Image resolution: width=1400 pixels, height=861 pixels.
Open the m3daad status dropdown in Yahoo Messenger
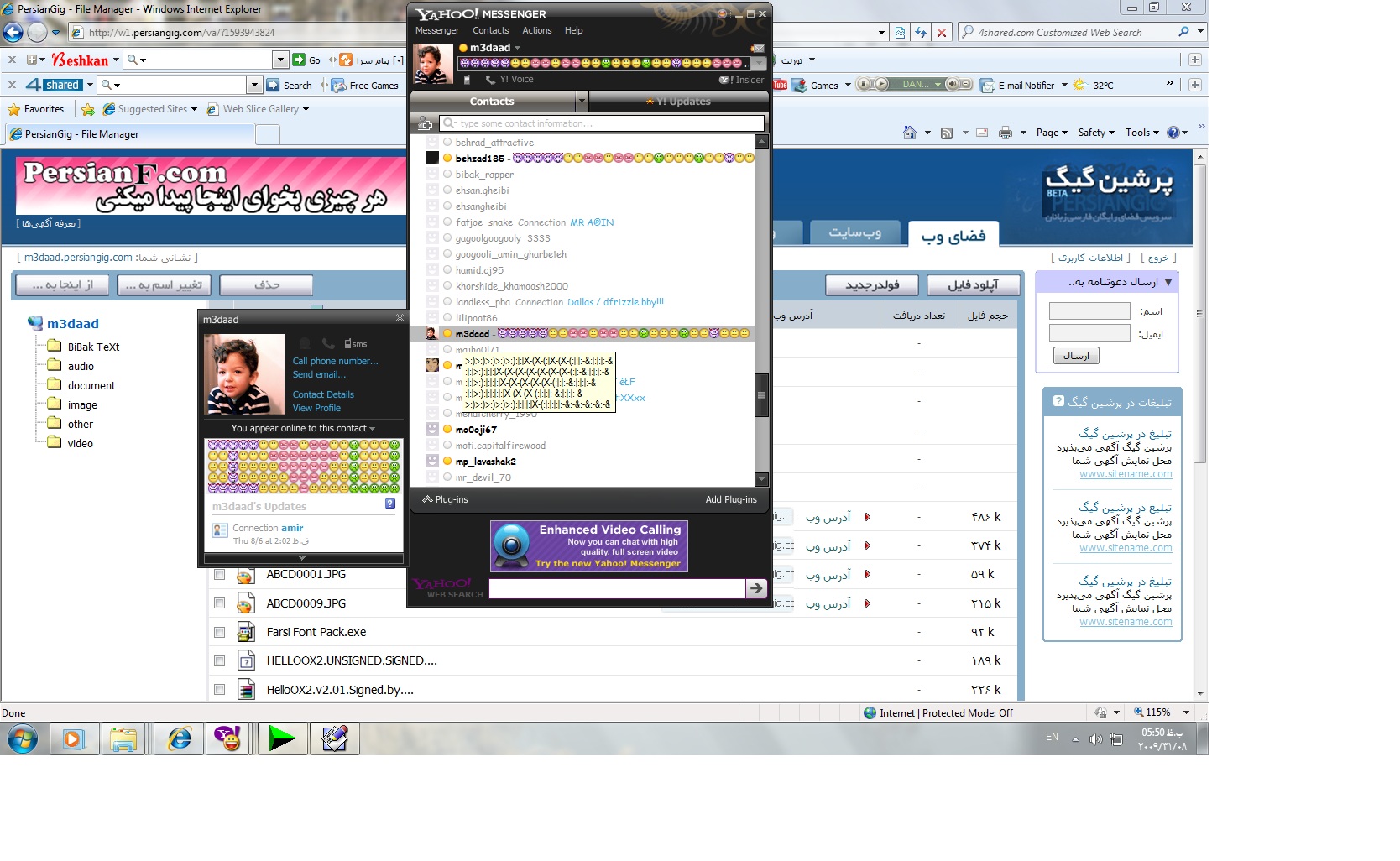[x=518, y=48]
